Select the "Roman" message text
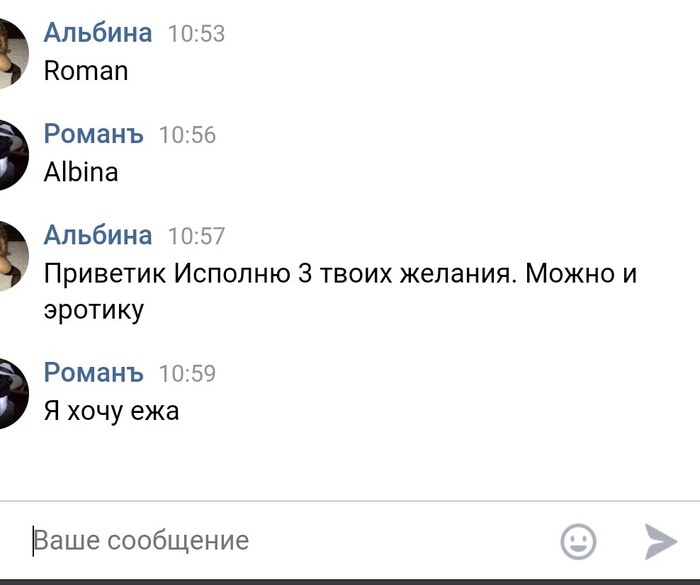 coord(86,71)
